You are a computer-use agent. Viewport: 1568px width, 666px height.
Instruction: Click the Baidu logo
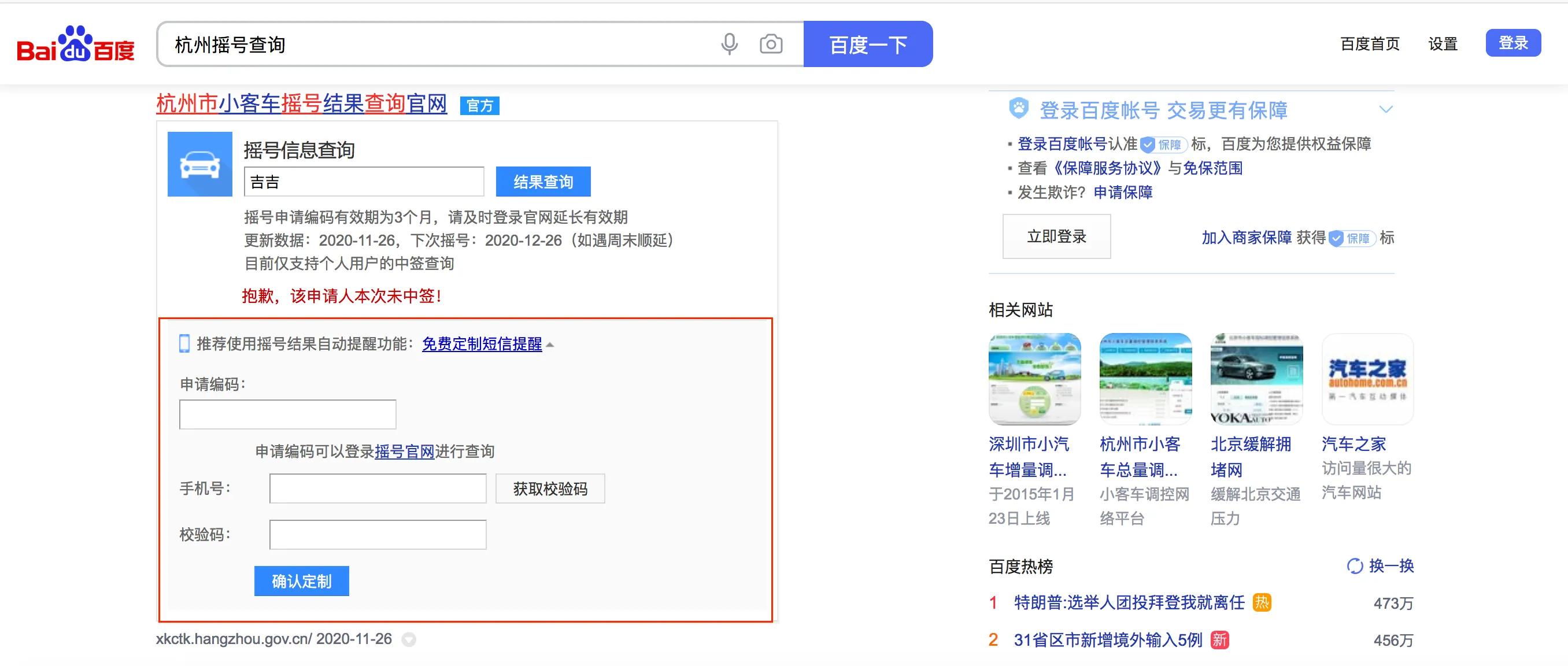(74, 44)
